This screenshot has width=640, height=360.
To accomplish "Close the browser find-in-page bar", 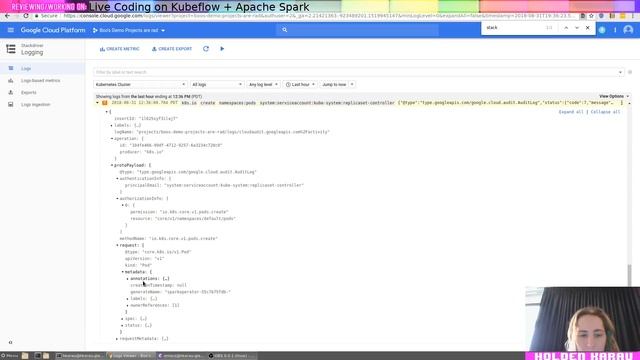I will coord(588,28).
